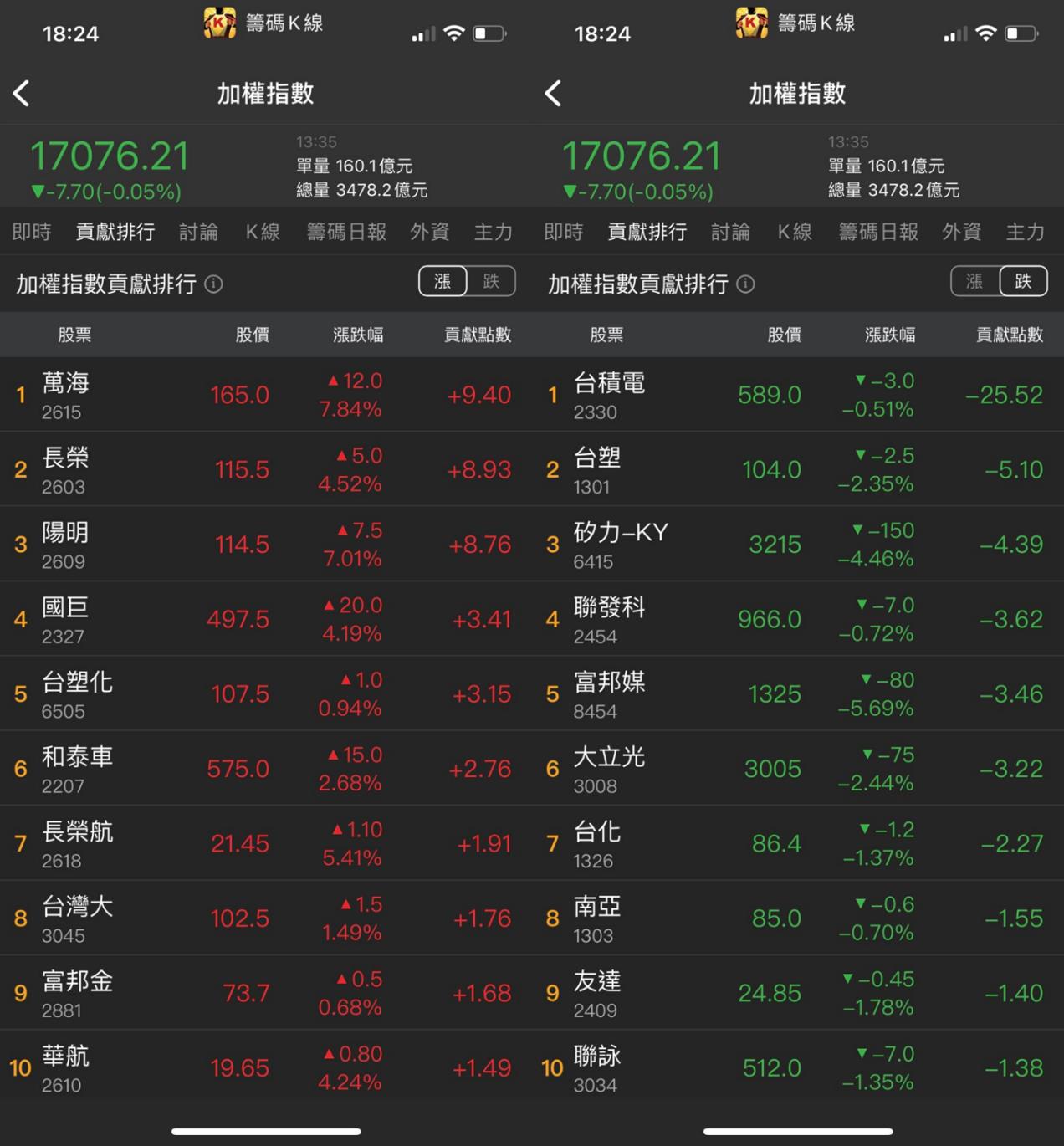Tap contribution +9.40 for 萬海

(479, 395)
